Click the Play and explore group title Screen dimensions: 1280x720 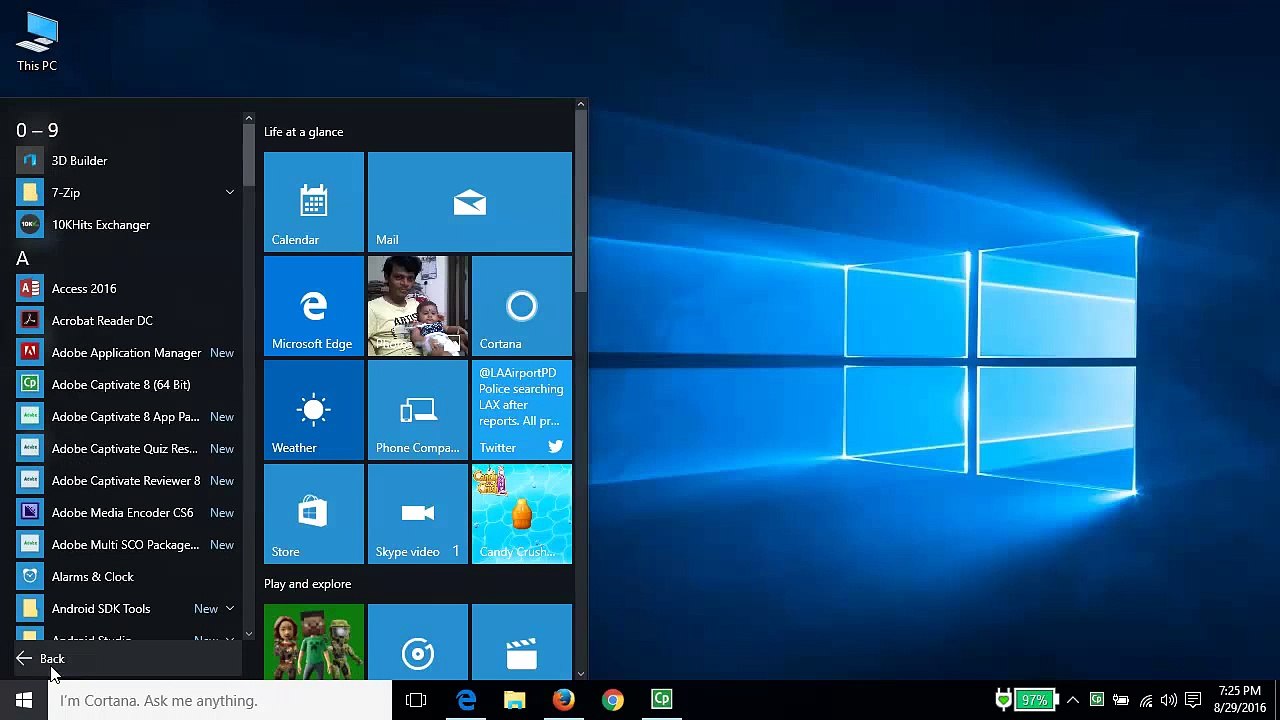pos(307,584)
